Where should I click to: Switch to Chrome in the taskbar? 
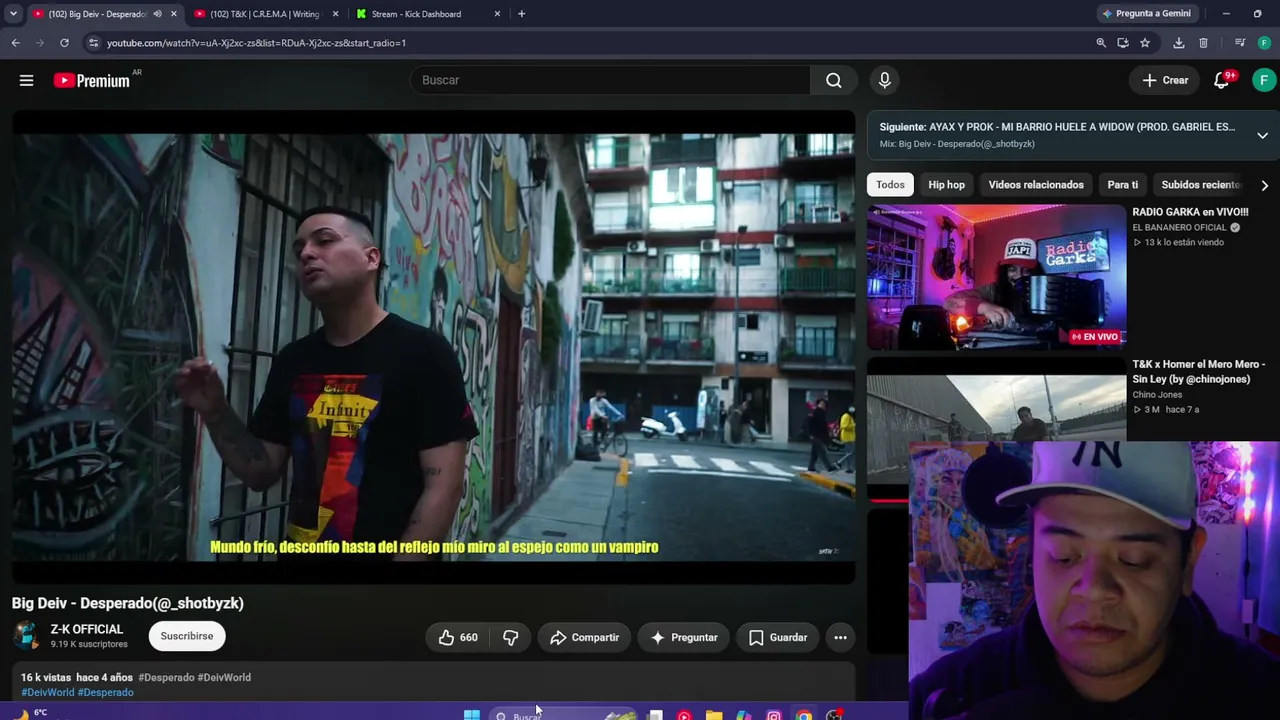coord(804,715)
